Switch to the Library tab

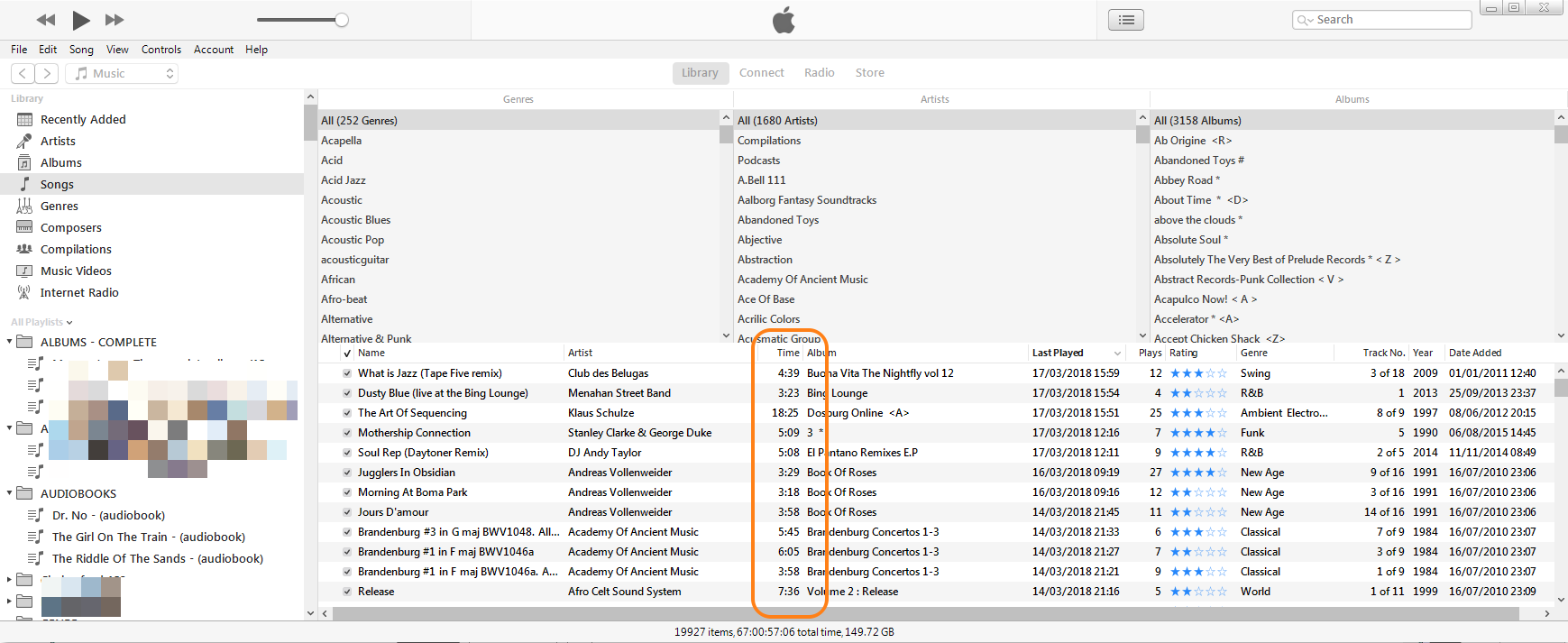click(700, 73)
